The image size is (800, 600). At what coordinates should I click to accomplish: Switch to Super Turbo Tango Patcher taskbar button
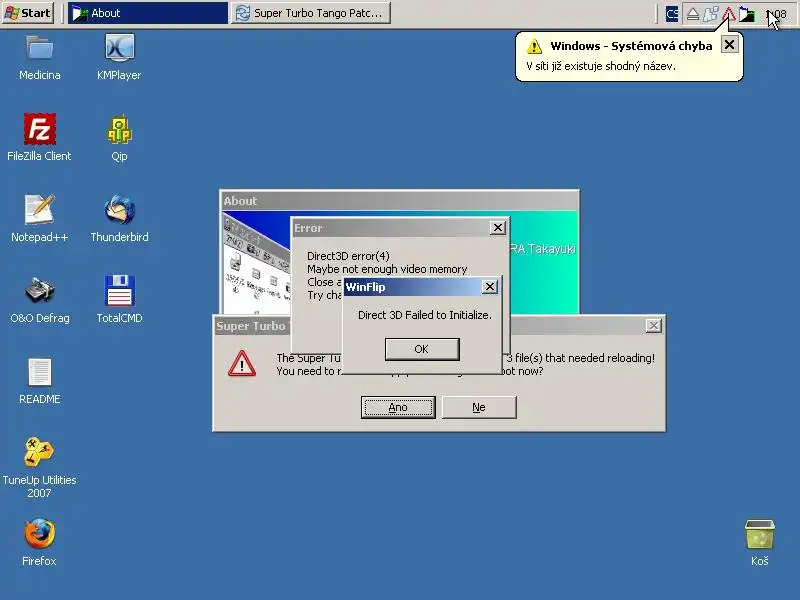(x=311, y=13)
